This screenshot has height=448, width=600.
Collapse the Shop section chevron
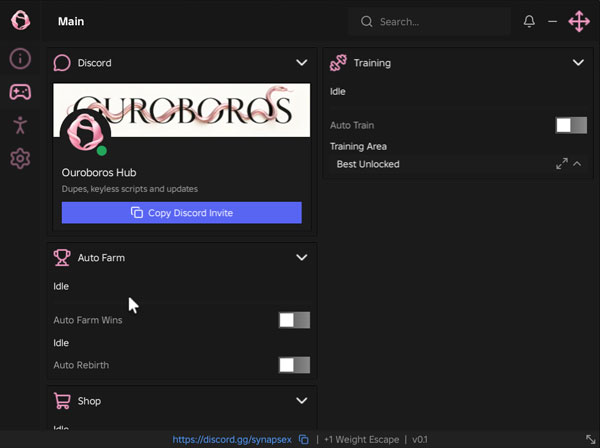302,401
